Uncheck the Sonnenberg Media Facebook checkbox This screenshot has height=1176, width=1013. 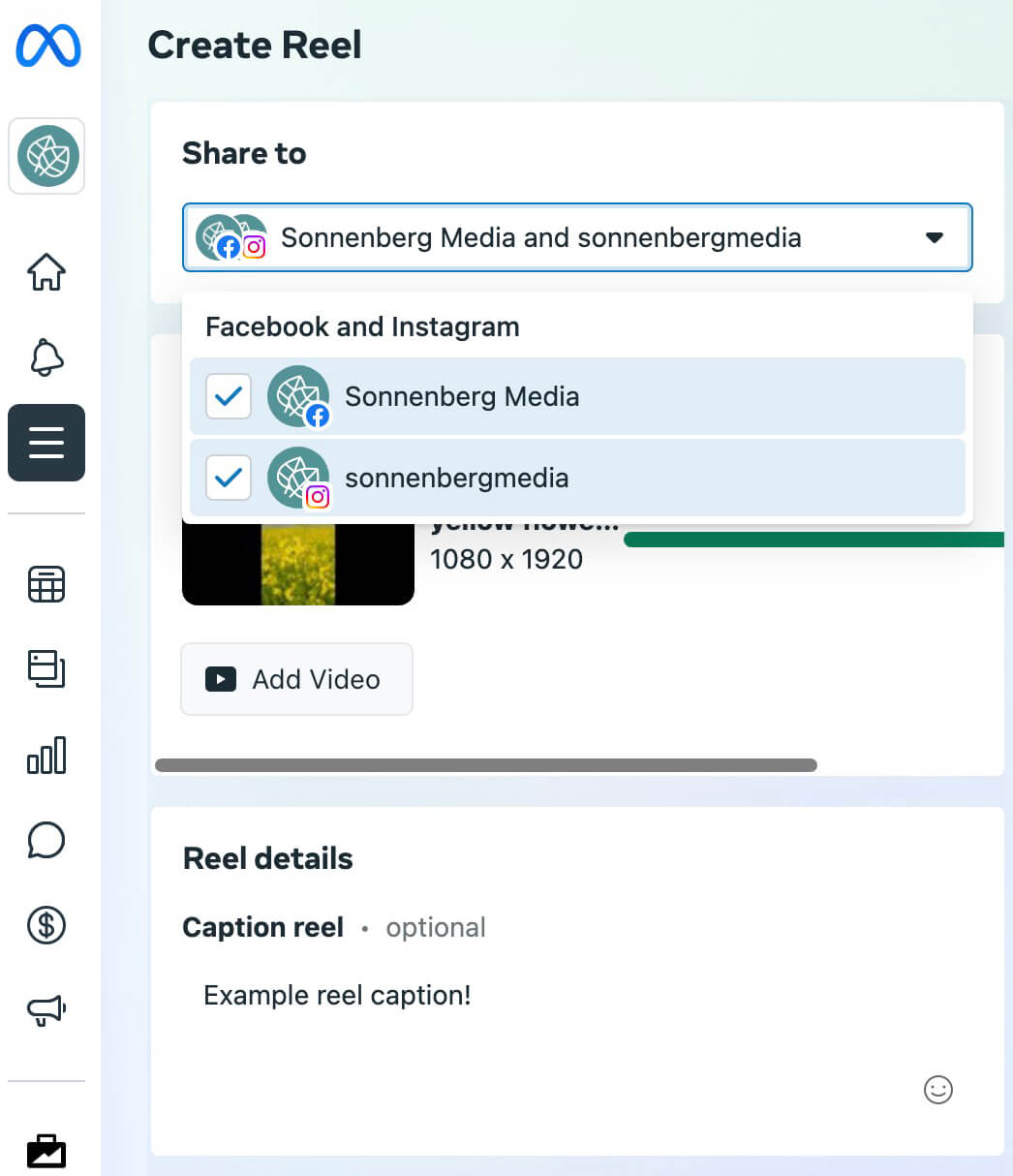point(229,396)
